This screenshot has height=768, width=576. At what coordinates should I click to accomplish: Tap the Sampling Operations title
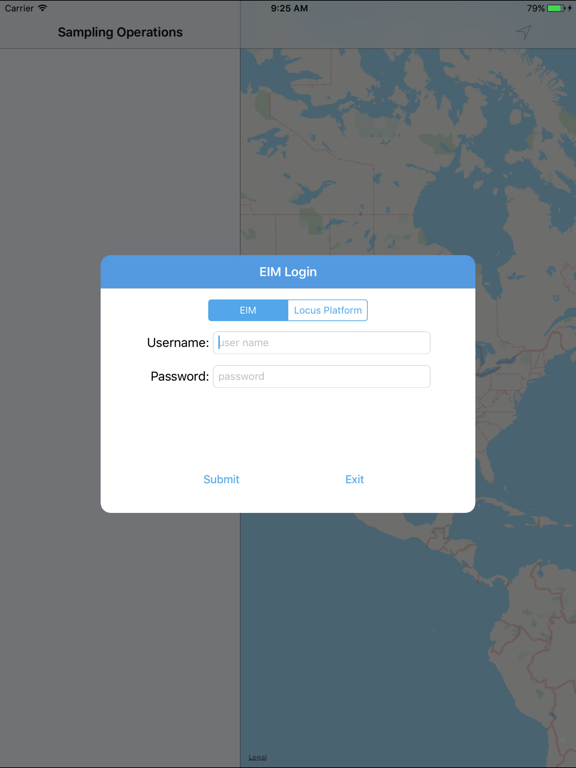(x=120, y=32)
